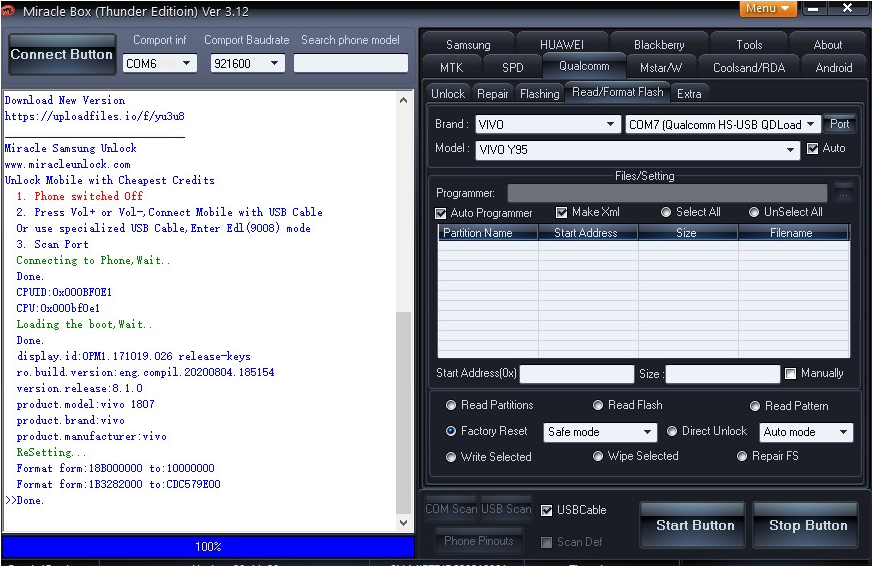The height and width of the screenshot is (567, 873).
Task: Select the Qualcomm tab
Action: click(584, 66)
